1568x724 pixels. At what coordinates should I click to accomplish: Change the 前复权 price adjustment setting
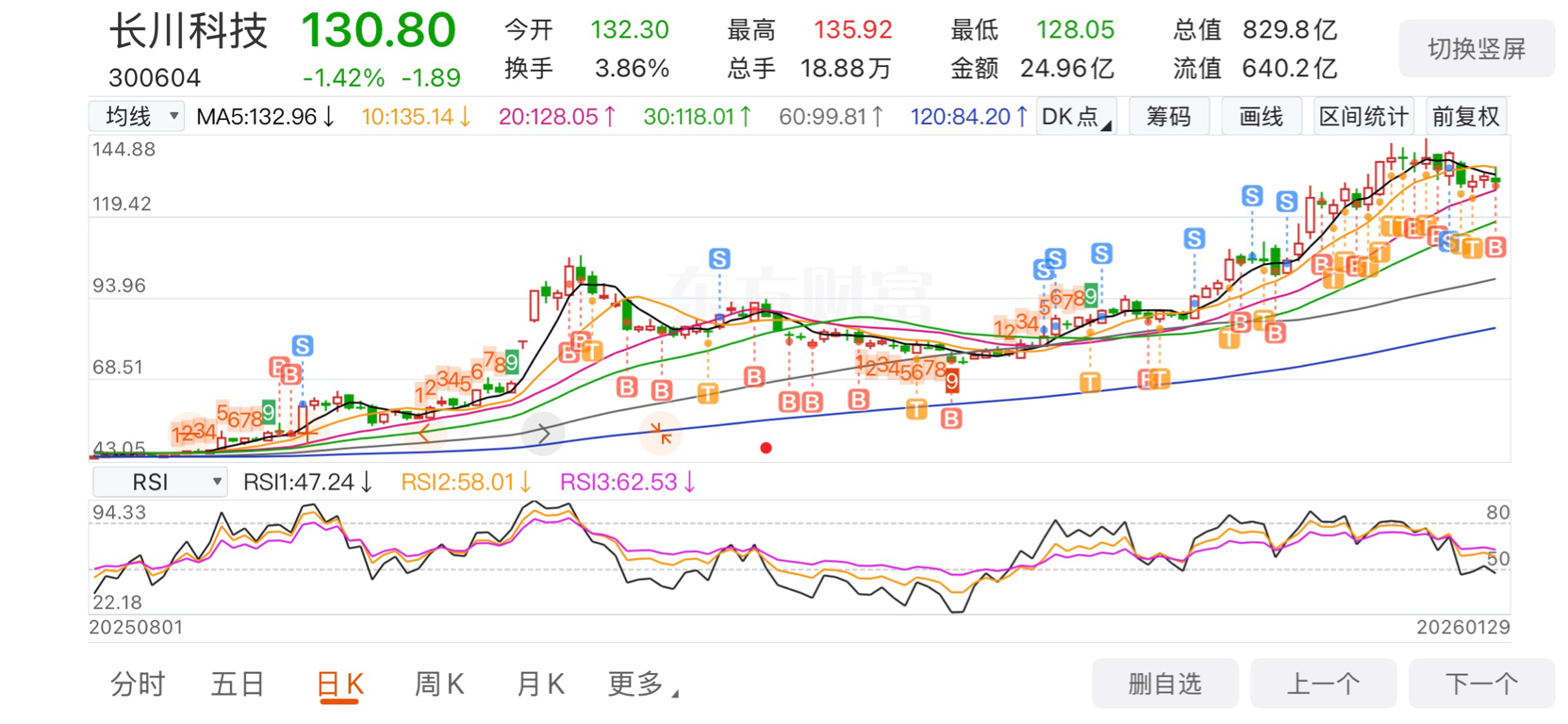coord(1466,116)
